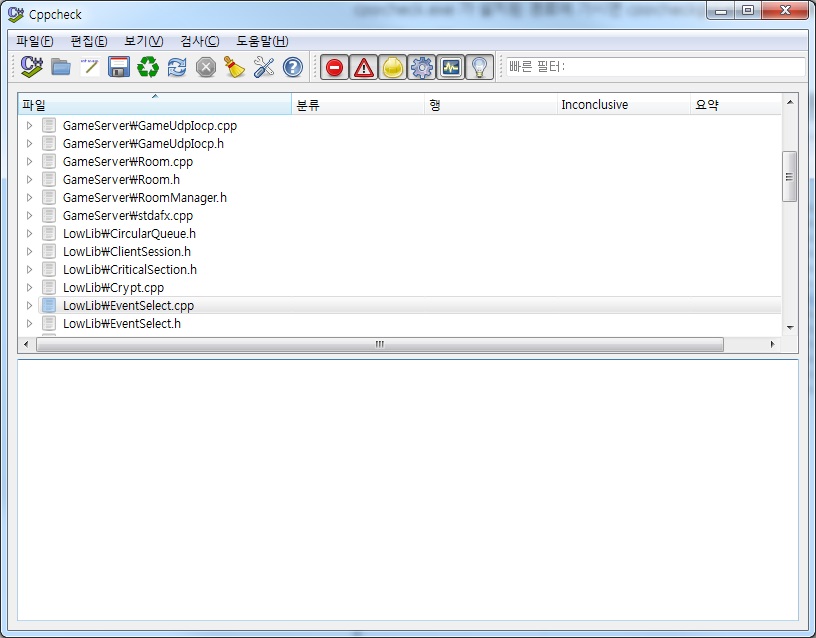Open the 검사(C) menu
This screenshot has width=816, height=638.
(200, 41)
